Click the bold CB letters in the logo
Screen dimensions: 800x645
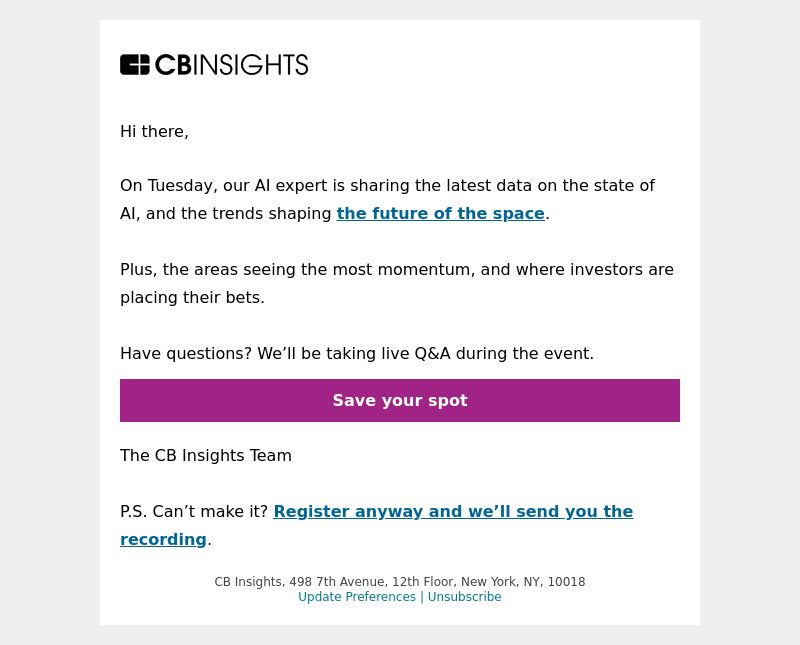(x=173, y=65)
